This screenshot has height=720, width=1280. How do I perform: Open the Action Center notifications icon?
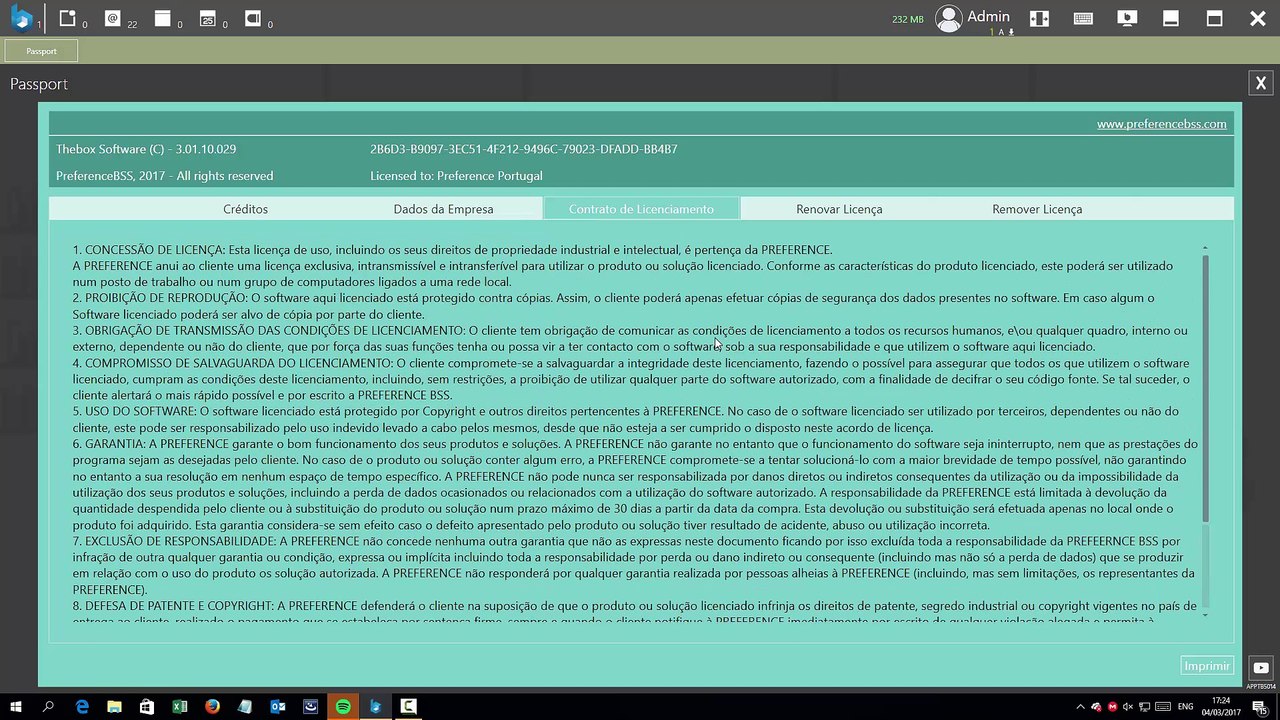(1261, 707)
